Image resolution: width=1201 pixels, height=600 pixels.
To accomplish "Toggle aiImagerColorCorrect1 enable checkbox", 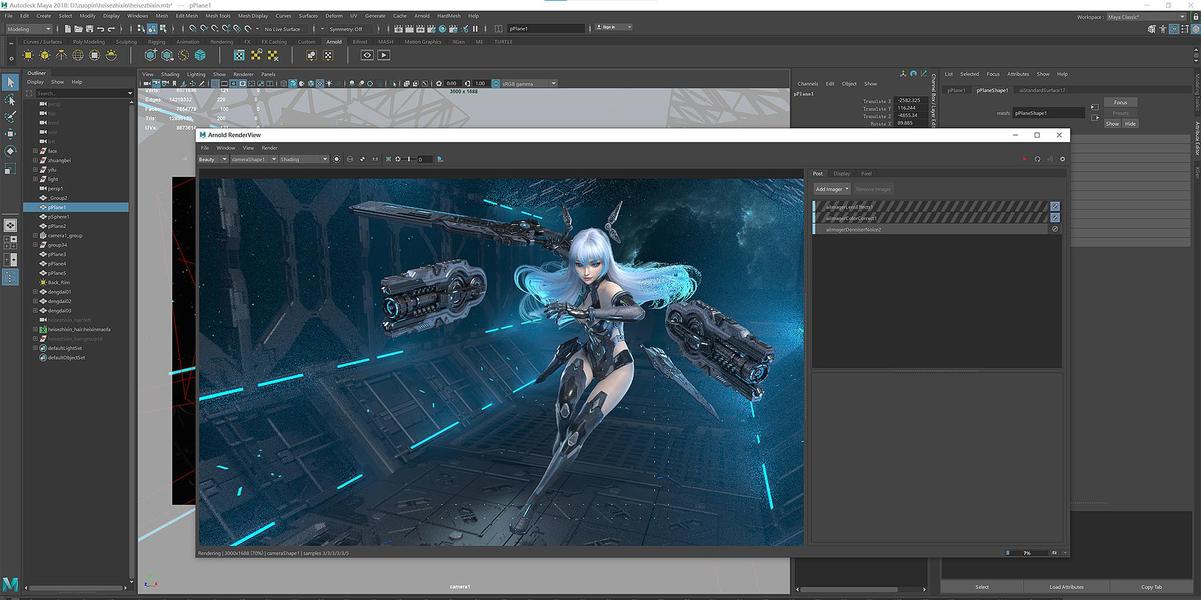I will (1055, 218).
